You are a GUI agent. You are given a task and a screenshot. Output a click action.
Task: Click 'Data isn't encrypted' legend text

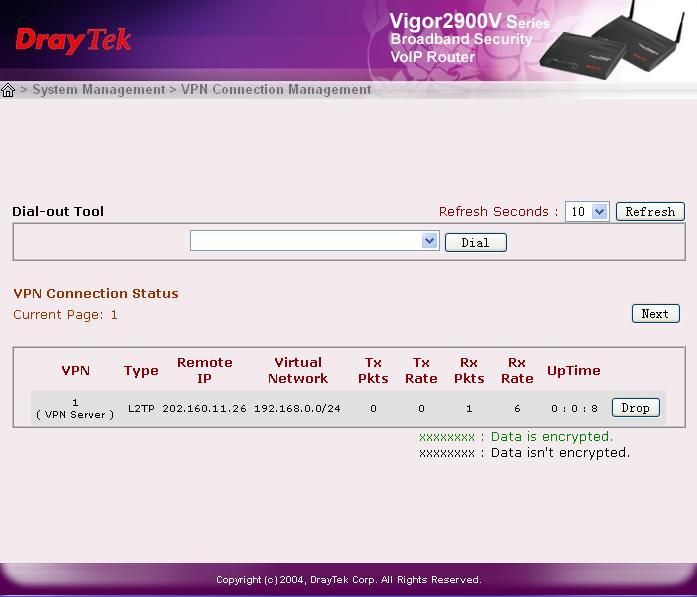560,453
